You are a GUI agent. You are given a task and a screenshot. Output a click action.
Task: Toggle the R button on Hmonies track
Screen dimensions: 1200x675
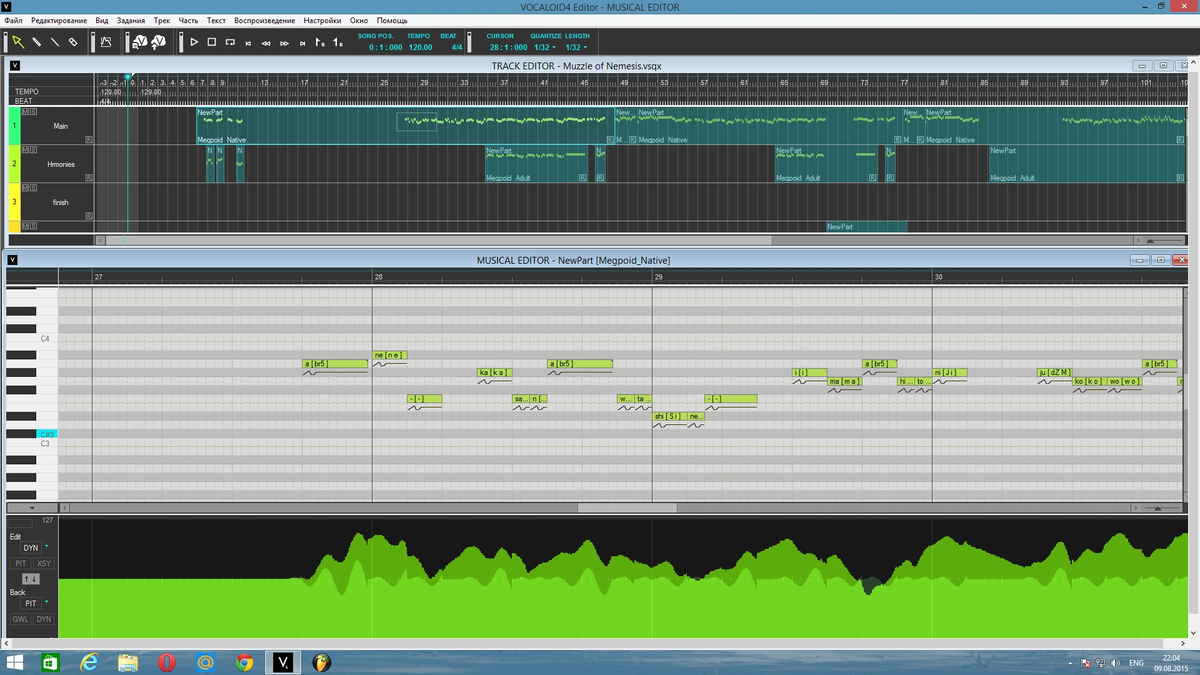pyautogui.click(x=89, y=177)
